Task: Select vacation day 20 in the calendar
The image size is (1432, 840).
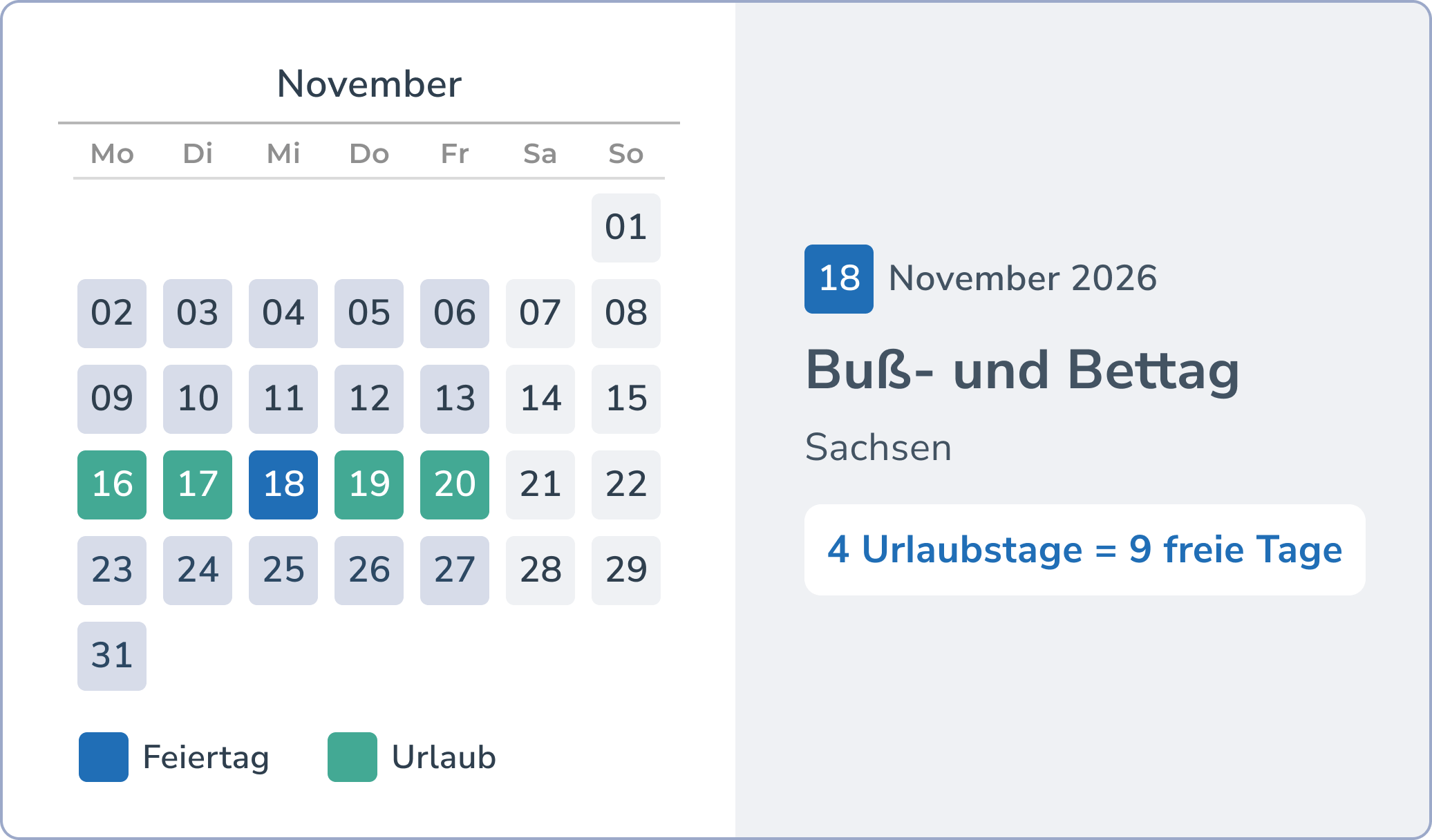Action: tap(454, 485)
